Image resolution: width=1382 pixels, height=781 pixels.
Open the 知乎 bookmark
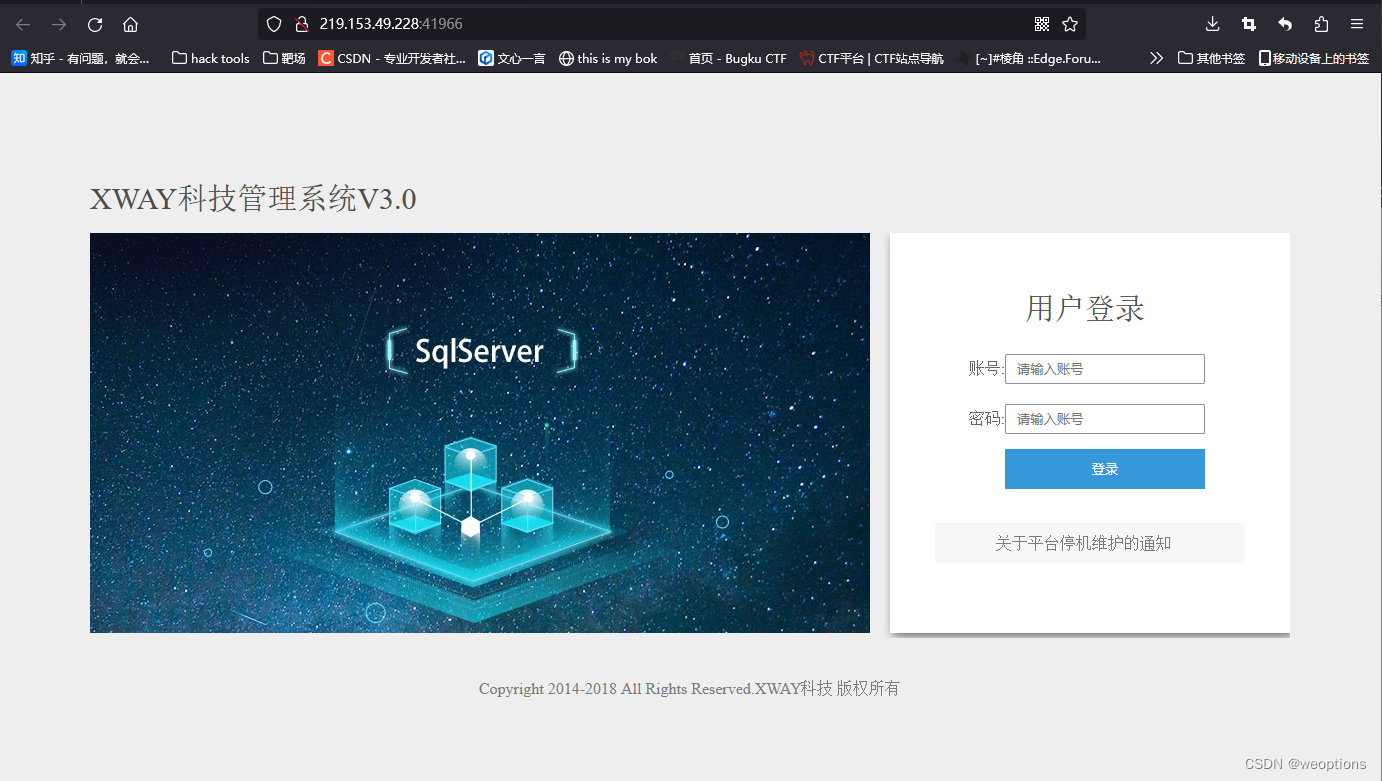tap(81, 58)
